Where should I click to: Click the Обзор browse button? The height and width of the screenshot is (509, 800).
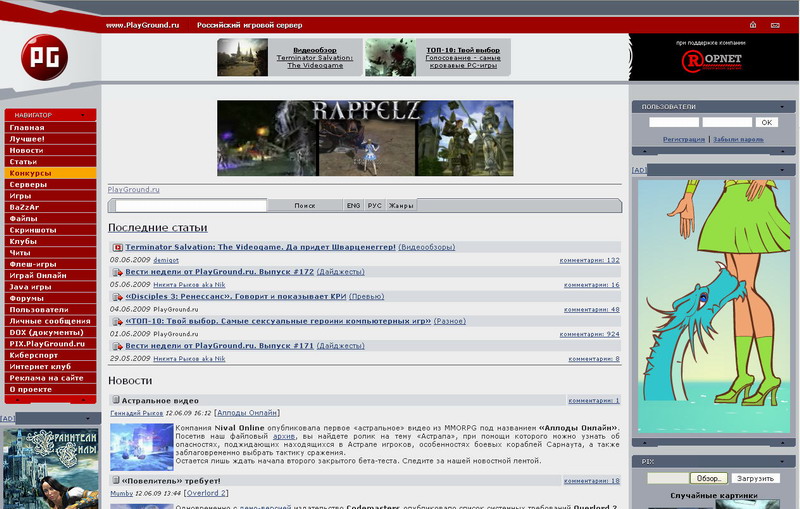point(709,478)
